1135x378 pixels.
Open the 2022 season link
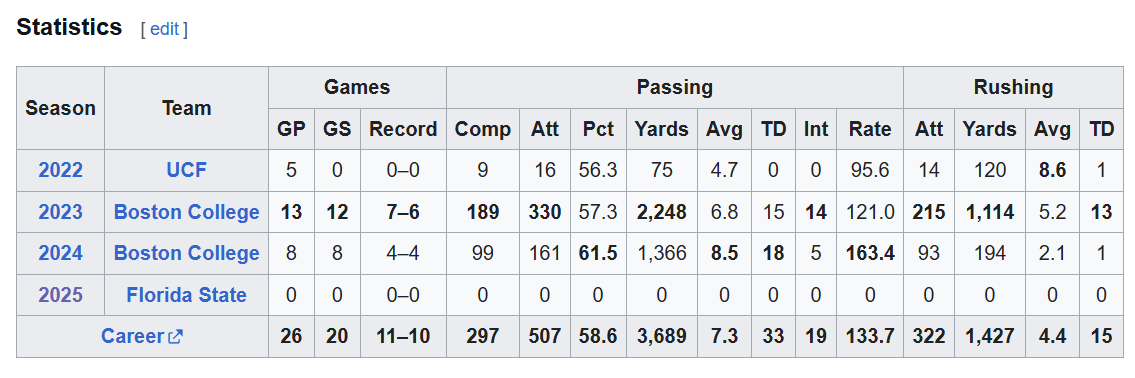[61, 170]
